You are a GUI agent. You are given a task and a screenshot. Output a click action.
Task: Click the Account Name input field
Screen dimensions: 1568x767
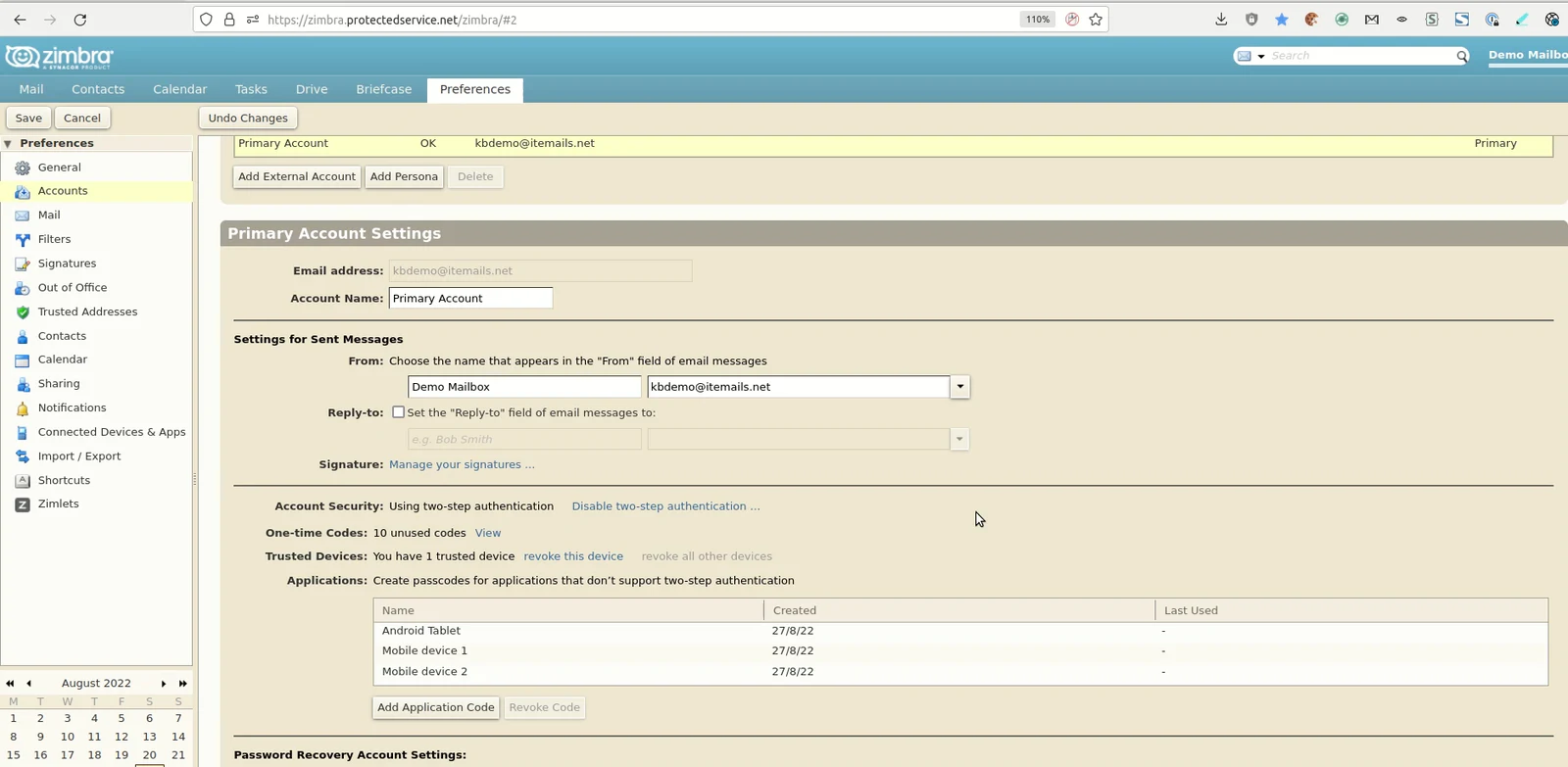tap(470, 298)
